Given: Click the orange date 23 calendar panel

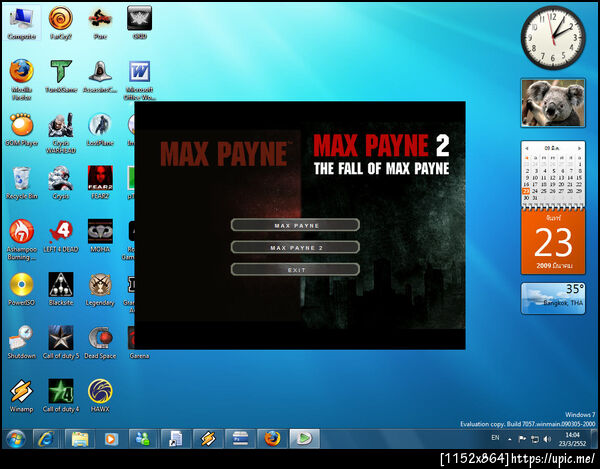Looking at the screenshot, I should (x=553, y=242).
